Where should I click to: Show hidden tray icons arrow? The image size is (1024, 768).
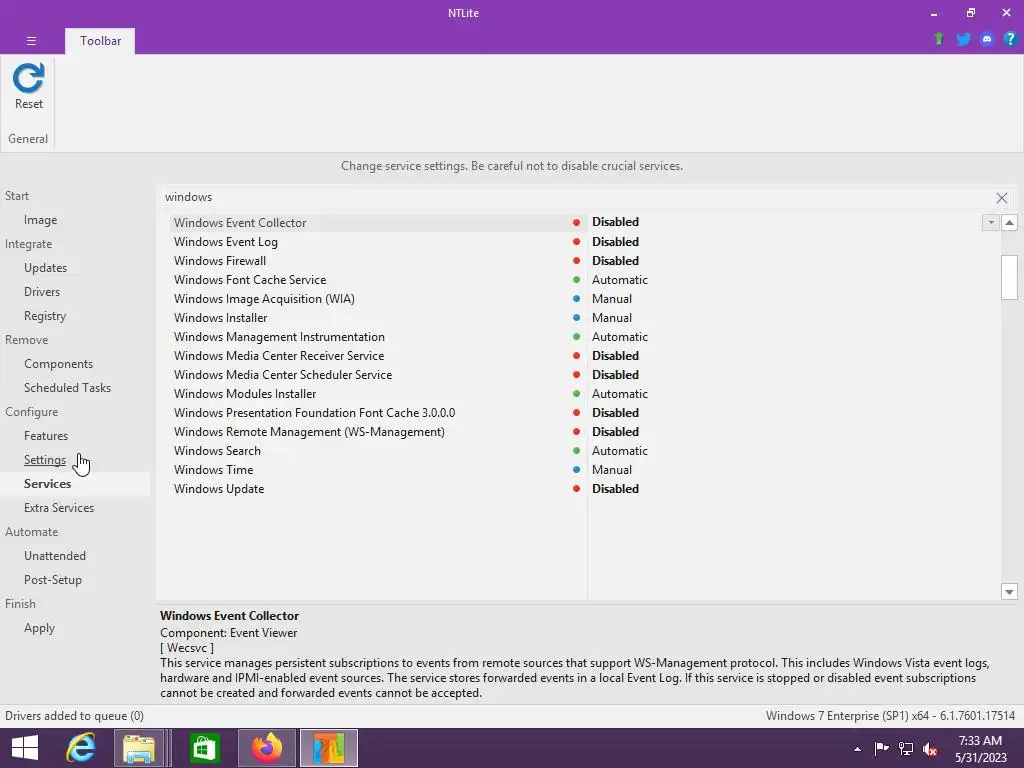(x=857, y=749)
